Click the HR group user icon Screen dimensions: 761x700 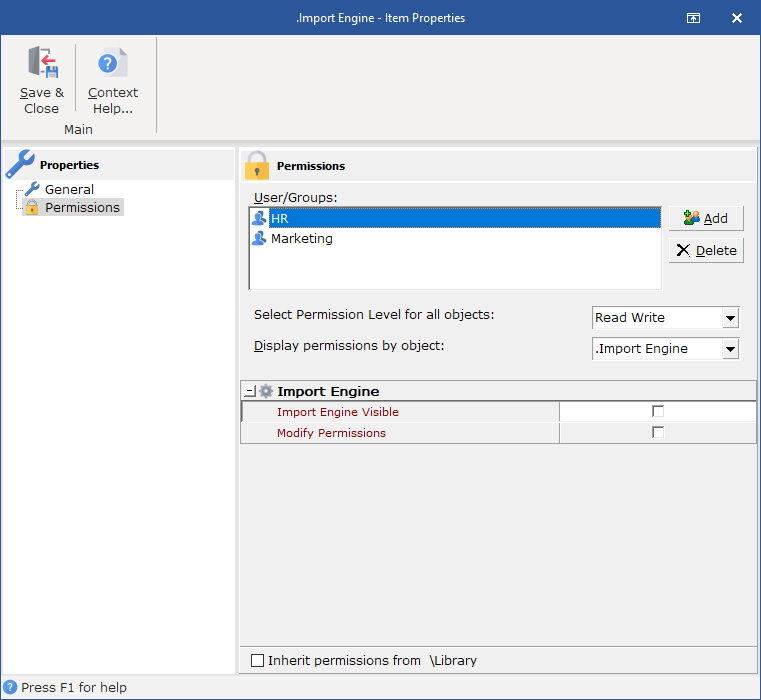[x=259, y=218]
